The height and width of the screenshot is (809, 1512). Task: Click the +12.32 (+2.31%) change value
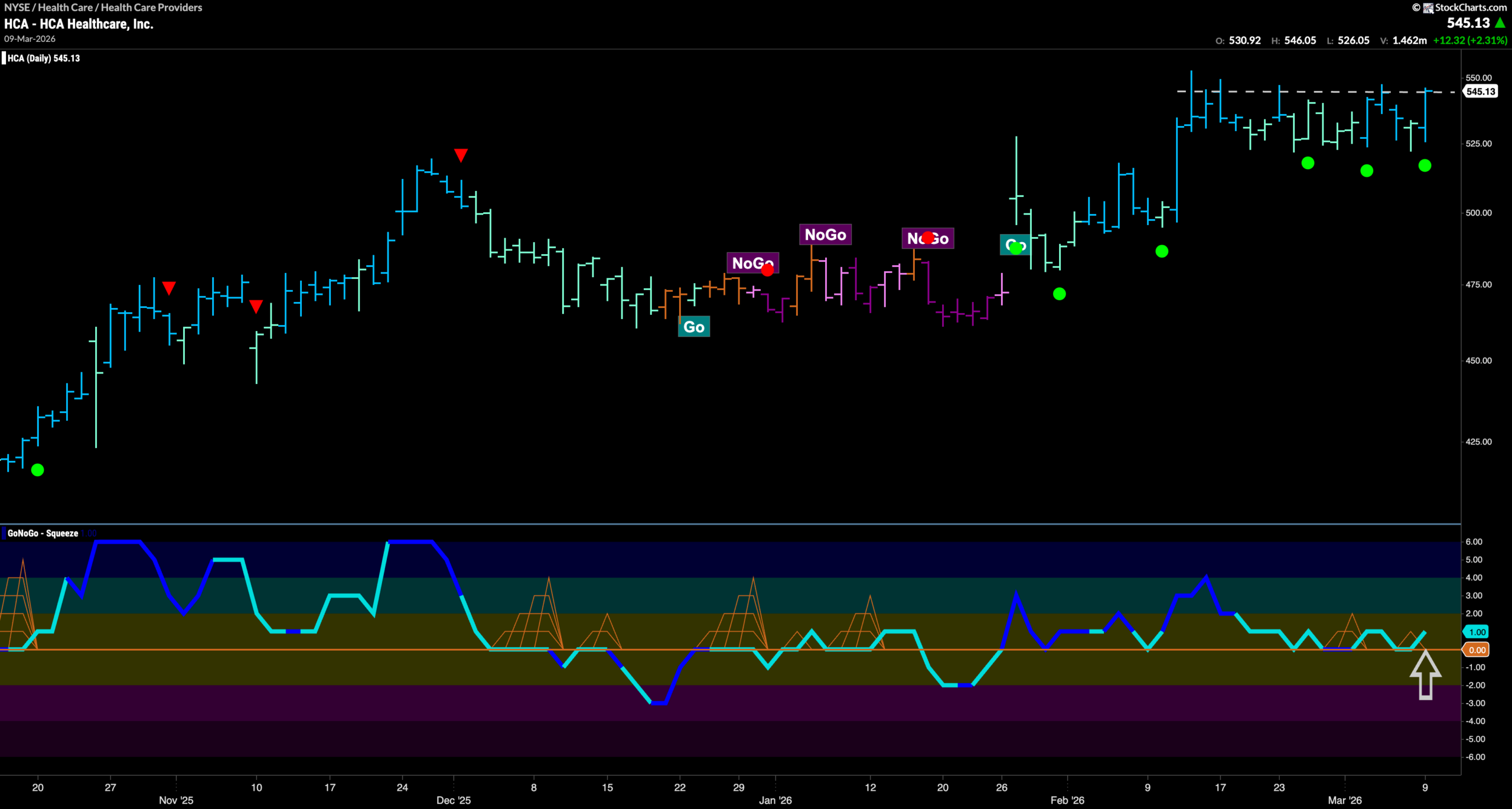pos(1470,40)
